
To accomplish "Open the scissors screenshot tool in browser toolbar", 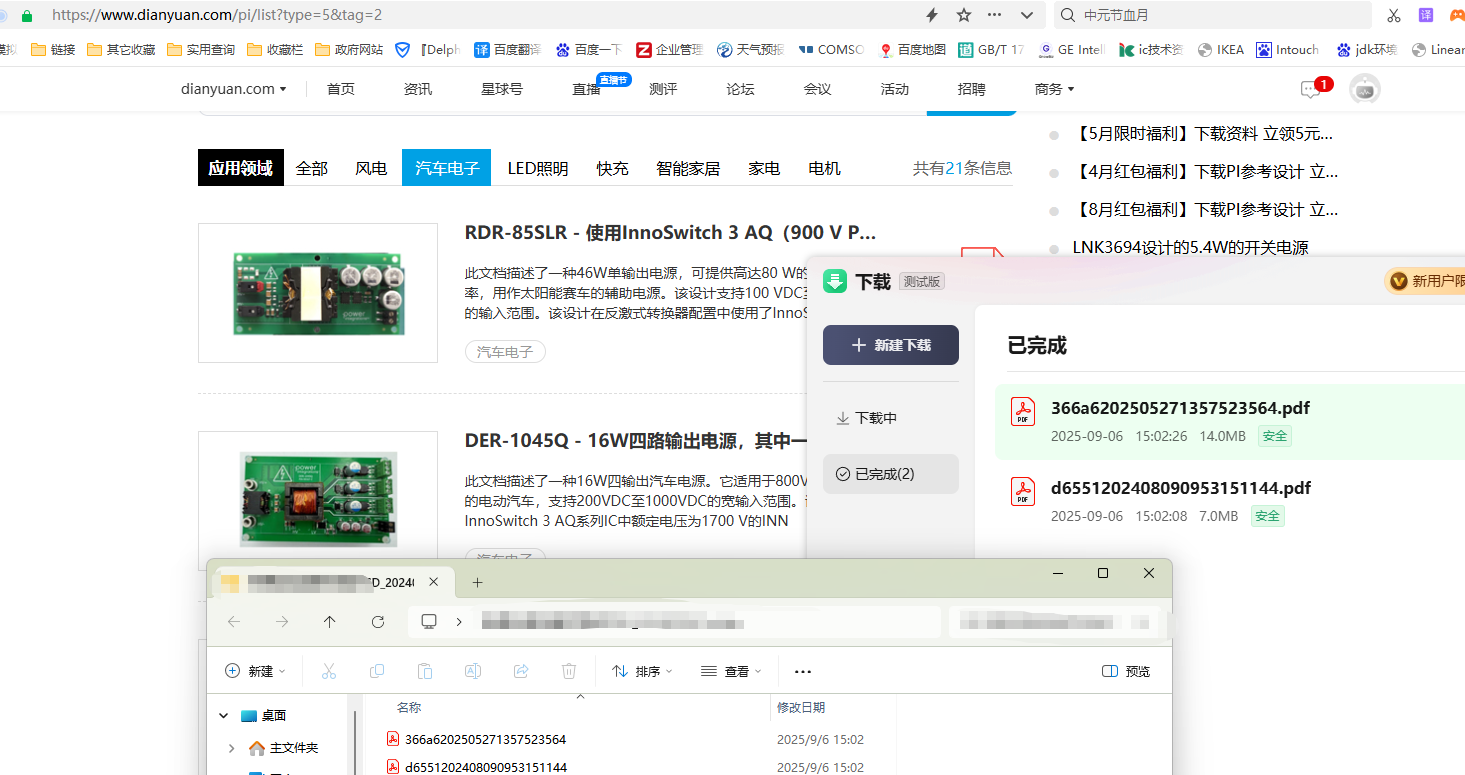I will pos(1394,15).
